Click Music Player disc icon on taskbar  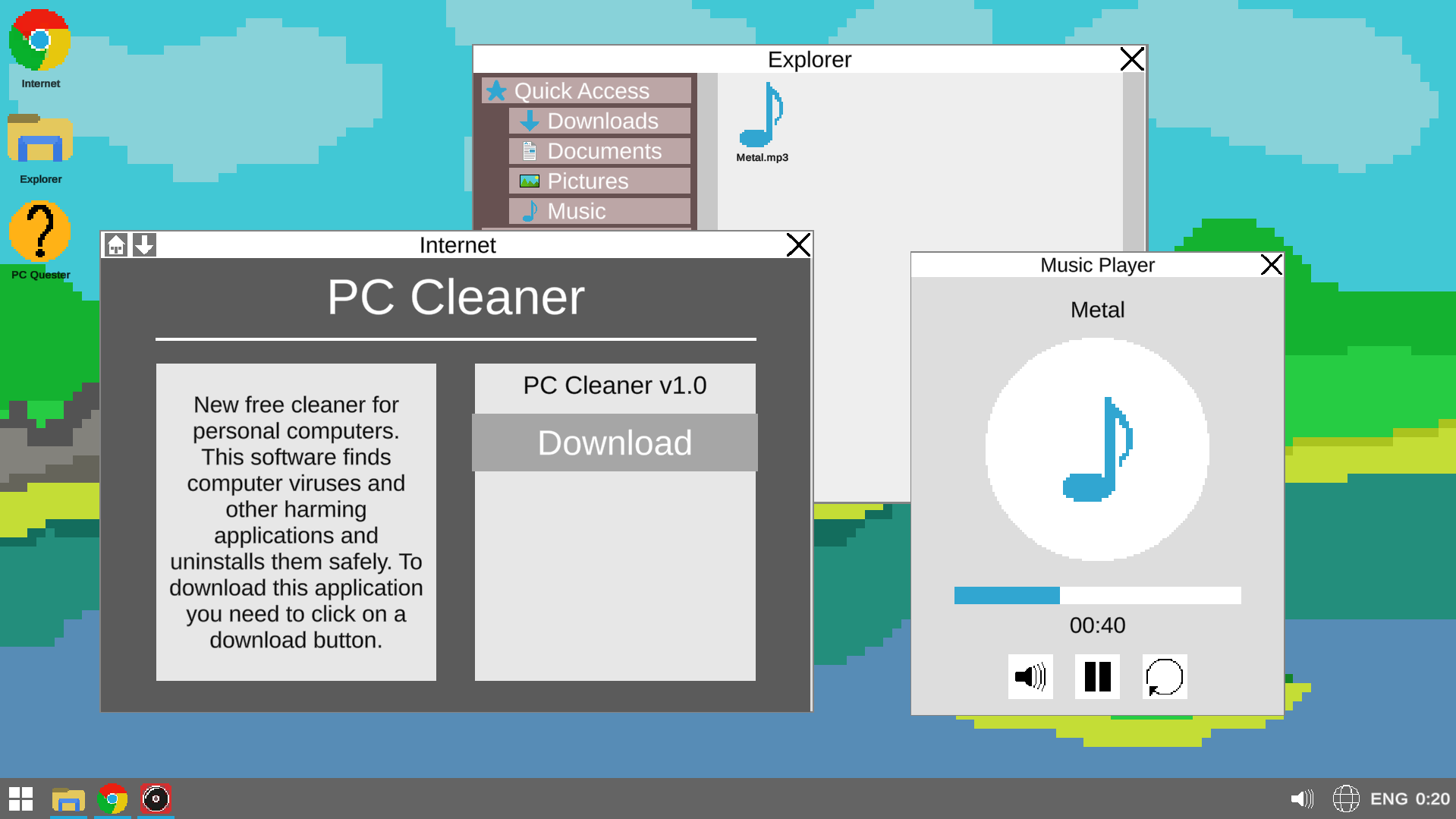point(156,799)
